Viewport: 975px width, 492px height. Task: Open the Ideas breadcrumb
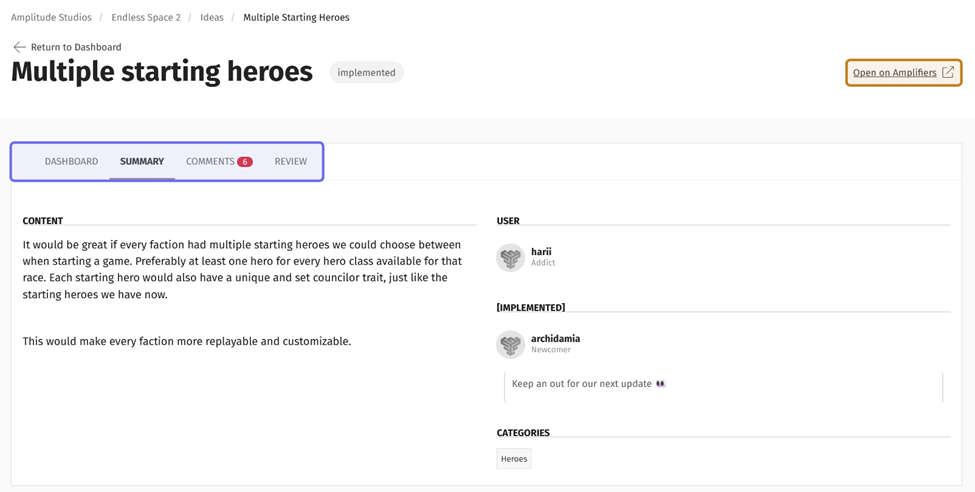click(212, 17)
